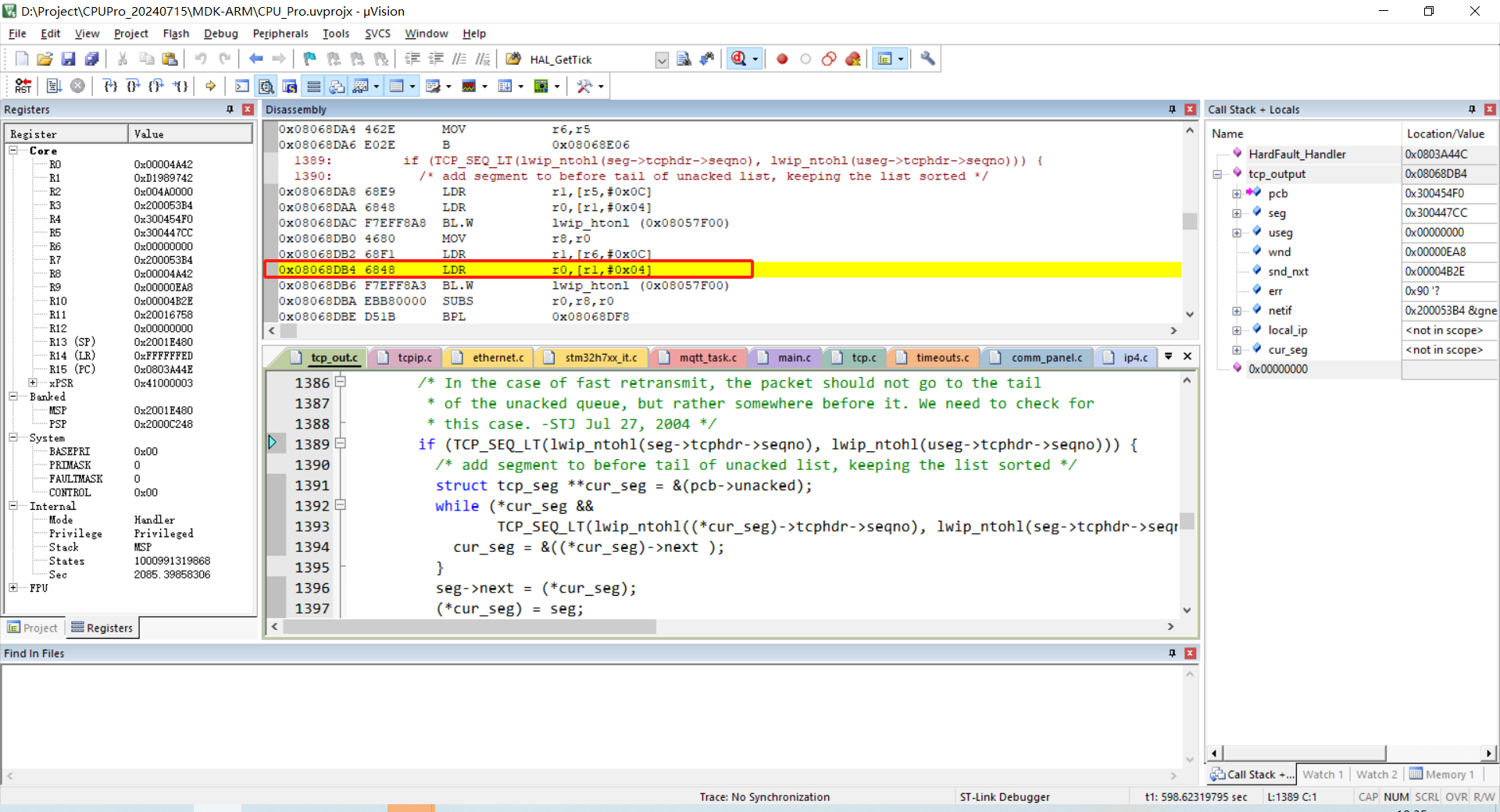The image size is (1500, 812).
Task: Toggle the Call Stack Window button
Action: coord(337,86)
